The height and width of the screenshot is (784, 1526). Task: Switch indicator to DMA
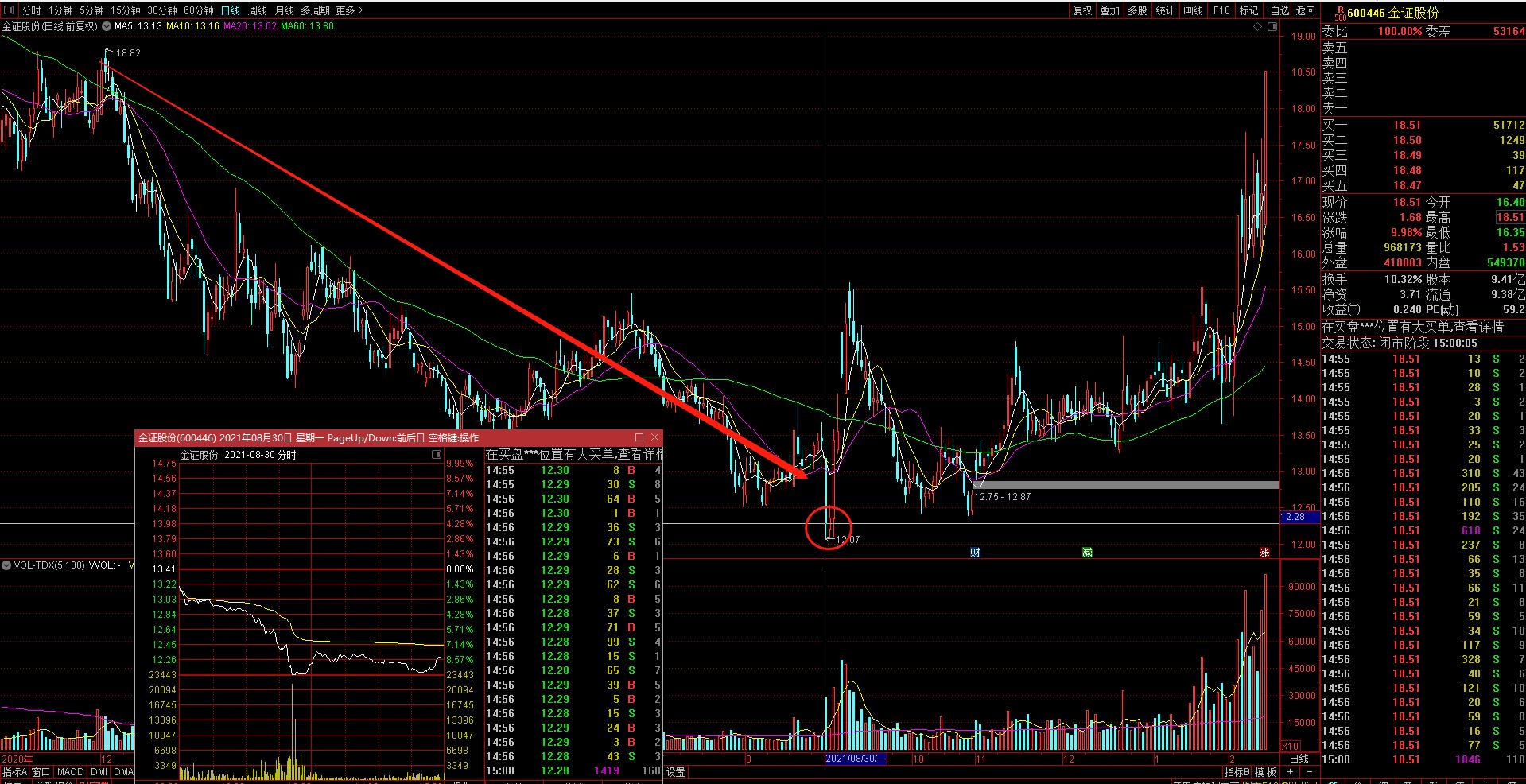tap(123, 772)
